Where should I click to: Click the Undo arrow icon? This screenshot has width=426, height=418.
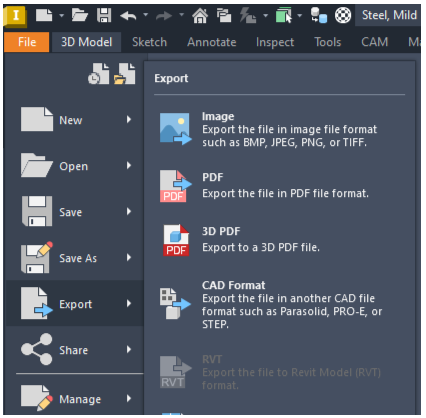pos(128,15)
